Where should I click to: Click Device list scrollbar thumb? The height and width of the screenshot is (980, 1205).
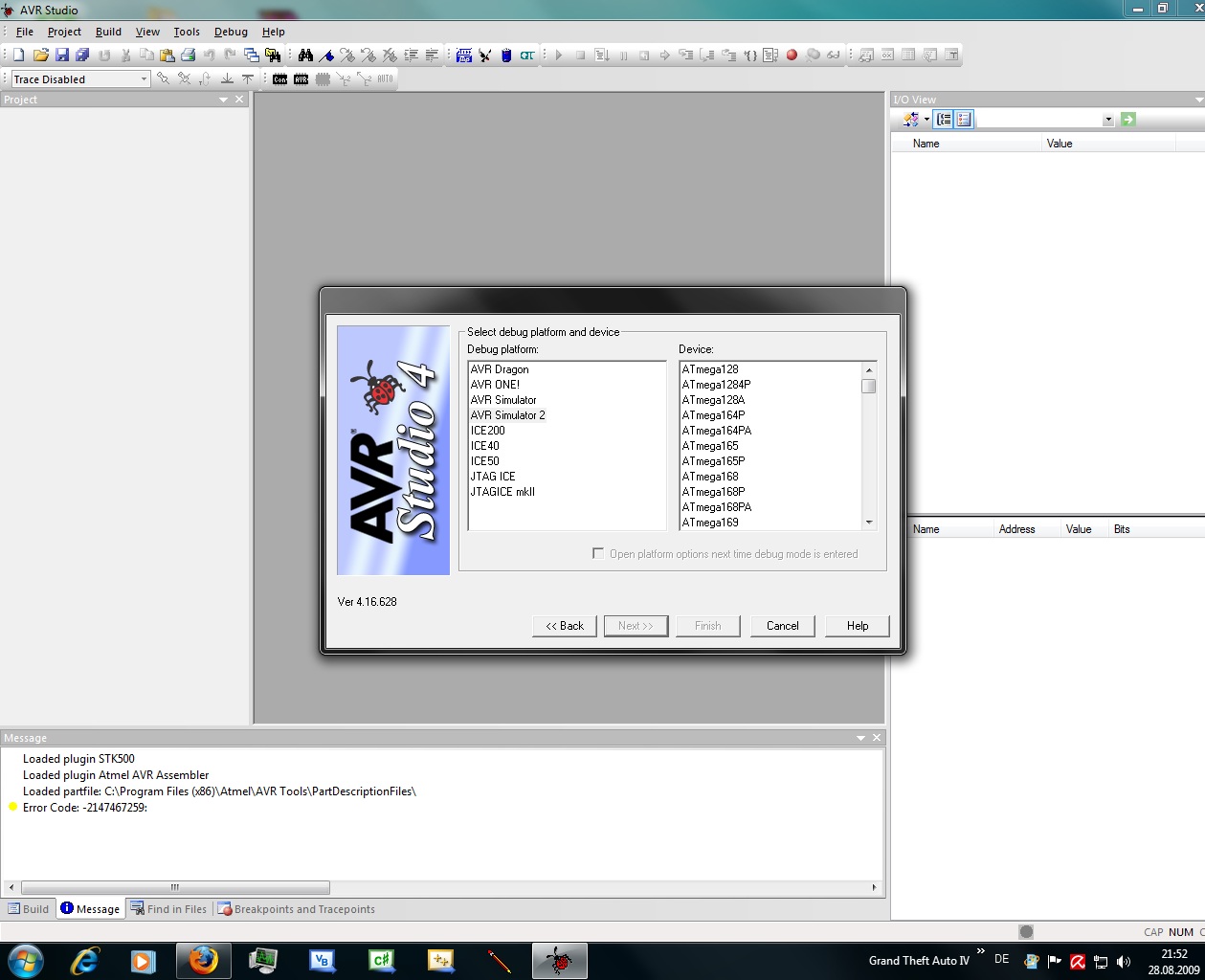point(869,387)
